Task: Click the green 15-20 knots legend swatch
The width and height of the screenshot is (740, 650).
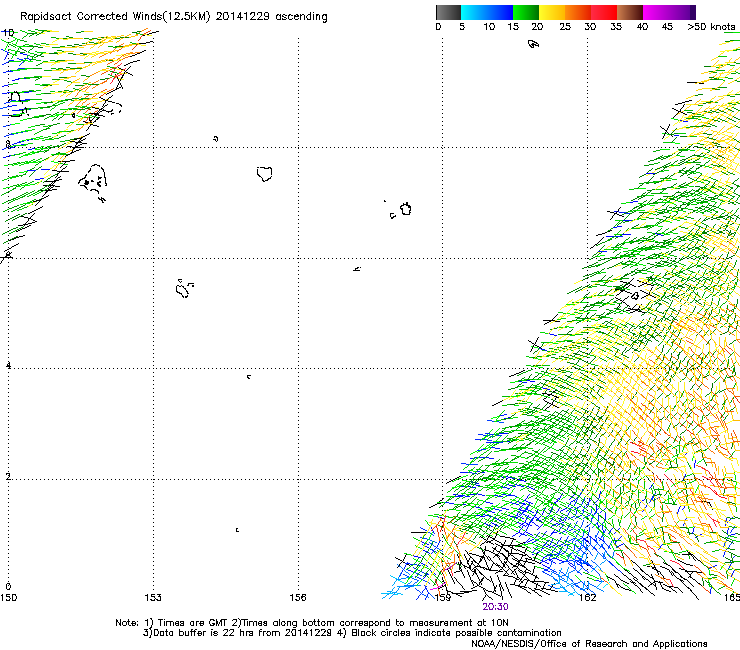Action: tap(526, 12)
